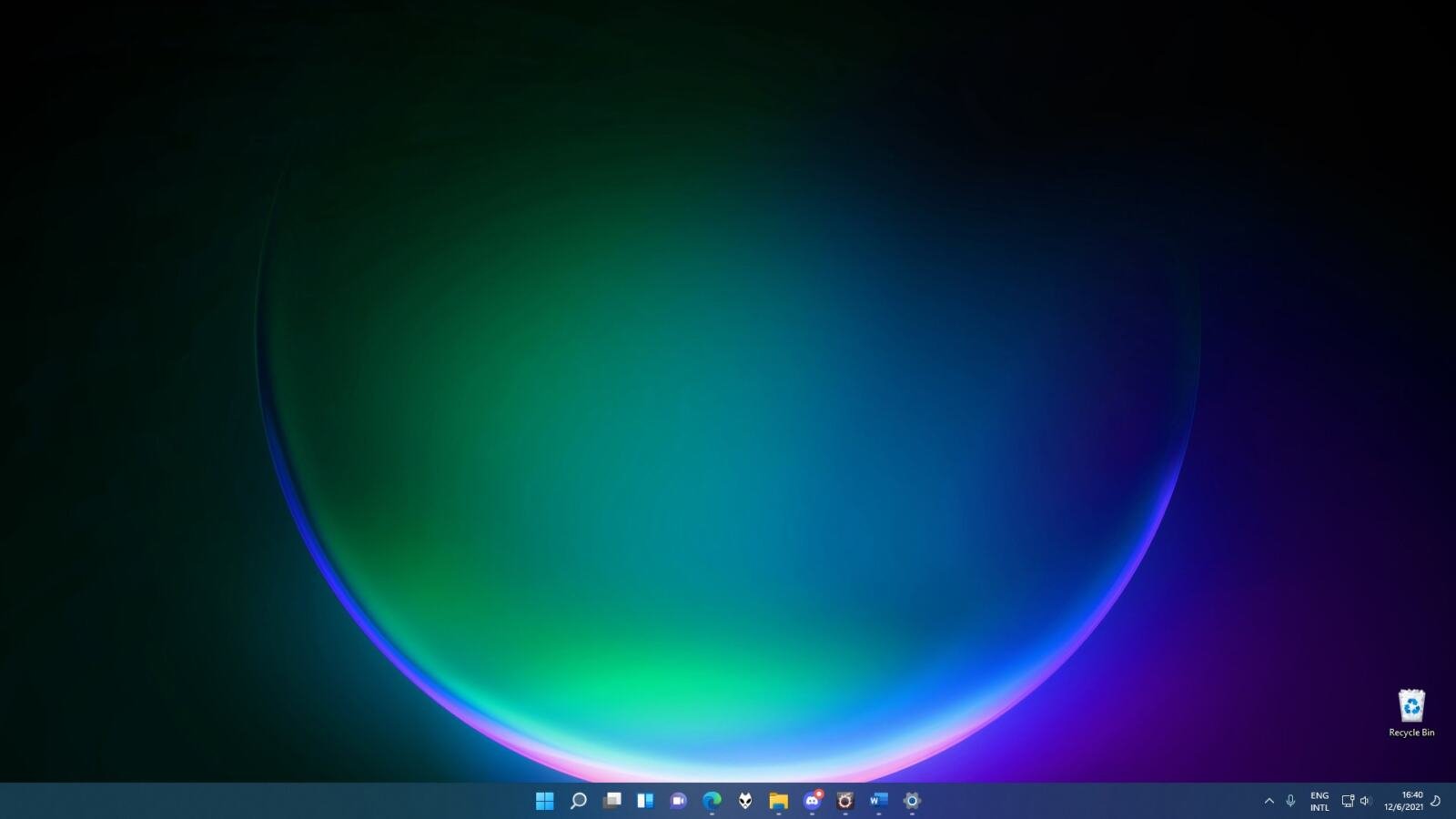Open ENG INTL language switcher
The image size is (1456, 819).
pyautogui.click(x=1319, y=801)
